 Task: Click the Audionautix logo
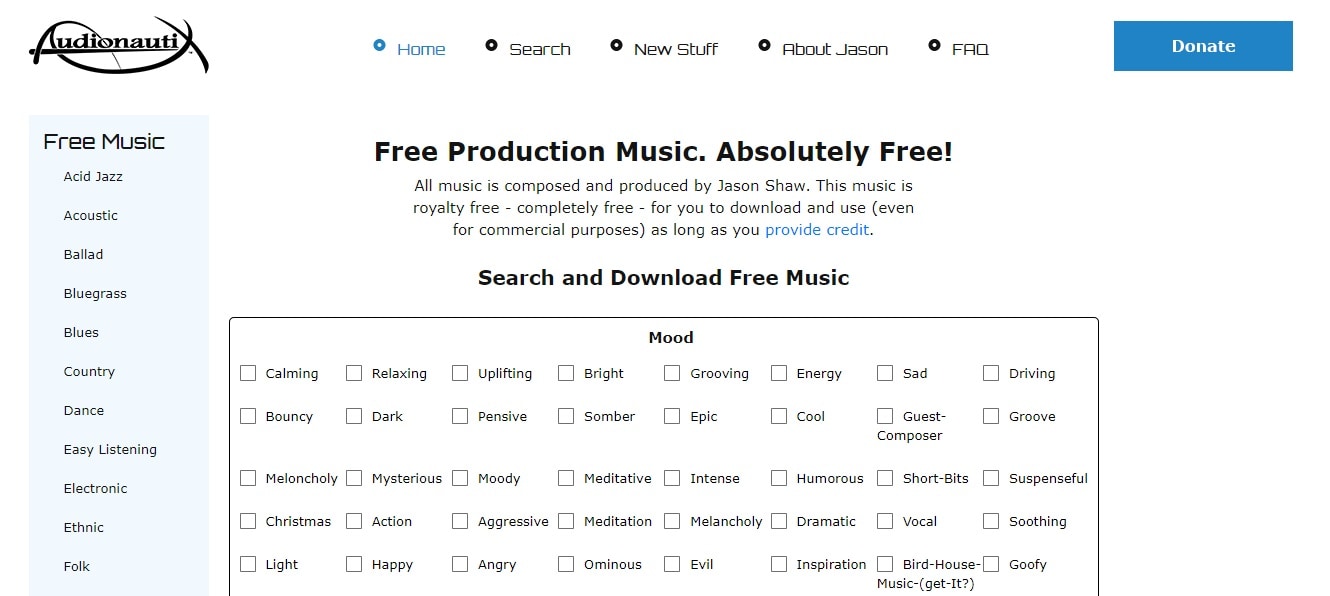(118, 47)
